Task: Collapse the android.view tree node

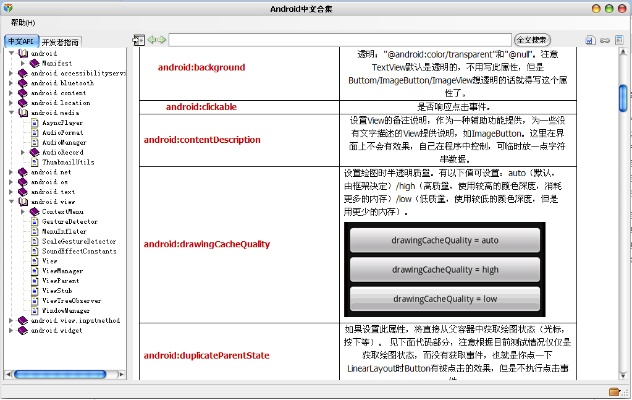Action: 10,202
